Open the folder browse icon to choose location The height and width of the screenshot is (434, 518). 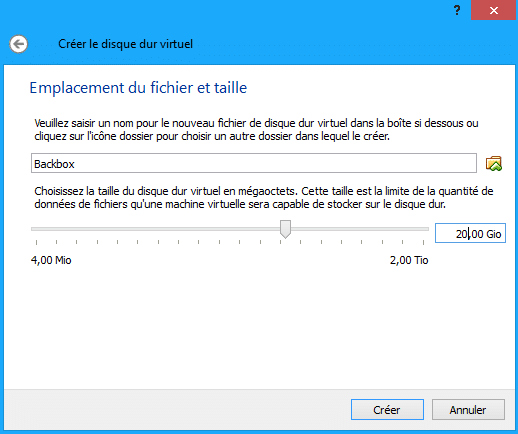coord(494,163)
